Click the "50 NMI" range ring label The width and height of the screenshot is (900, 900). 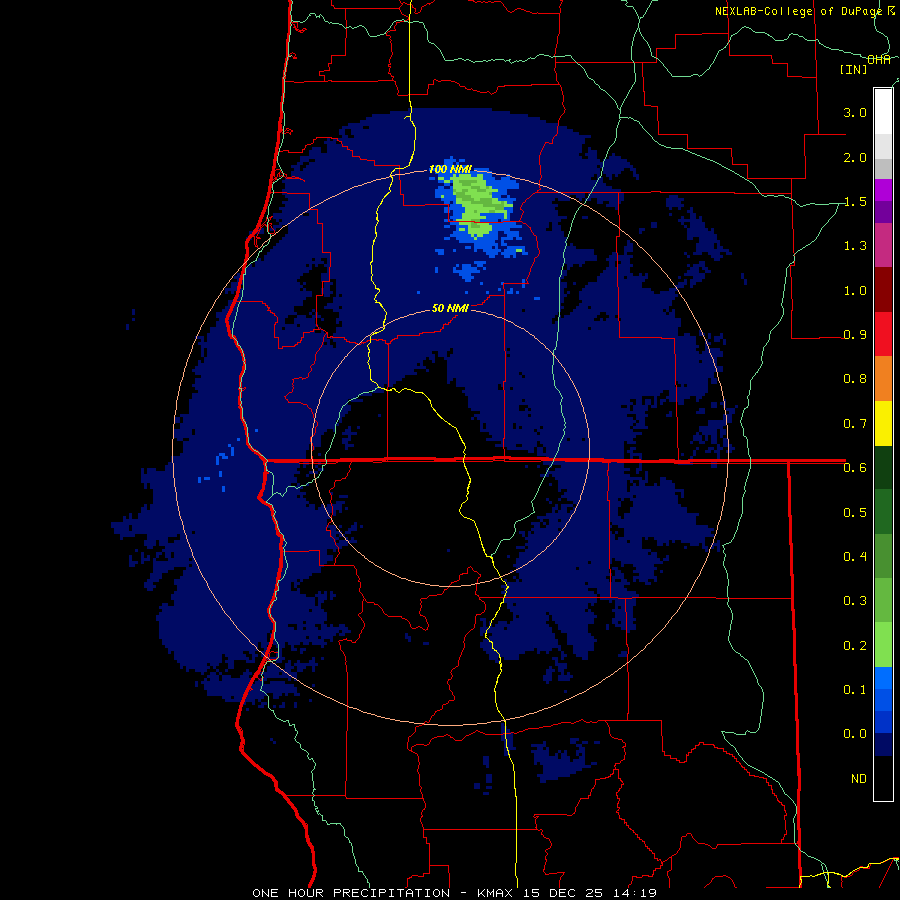pyautogui.click(x=450, y=309)
